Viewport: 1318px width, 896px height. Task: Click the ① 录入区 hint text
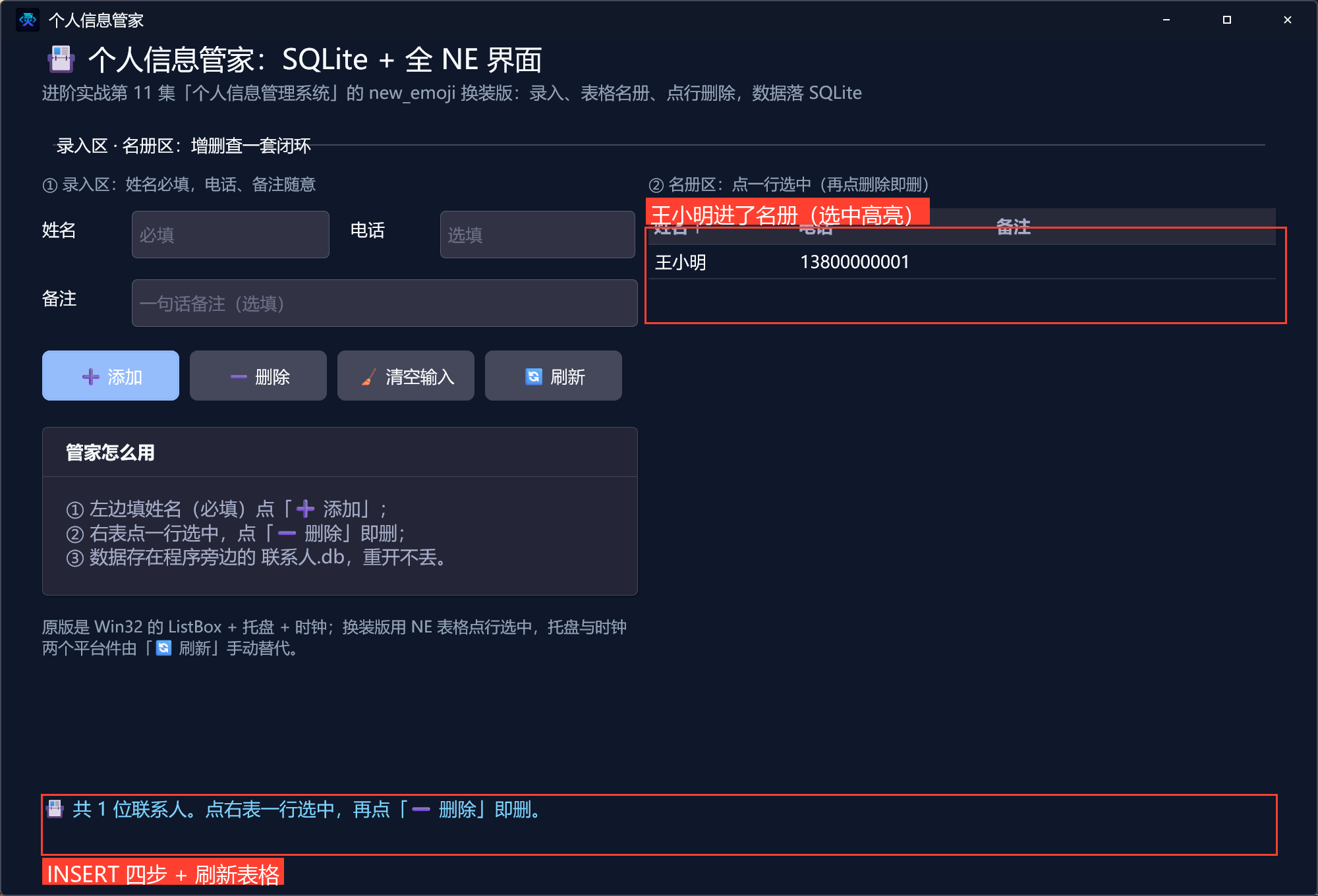tap(179, 184)
